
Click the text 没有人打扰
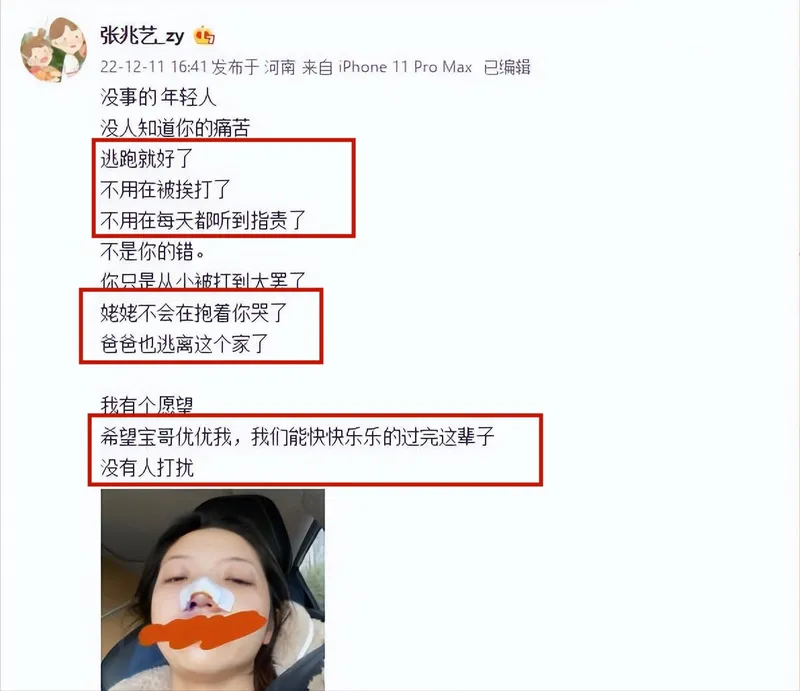147,467
